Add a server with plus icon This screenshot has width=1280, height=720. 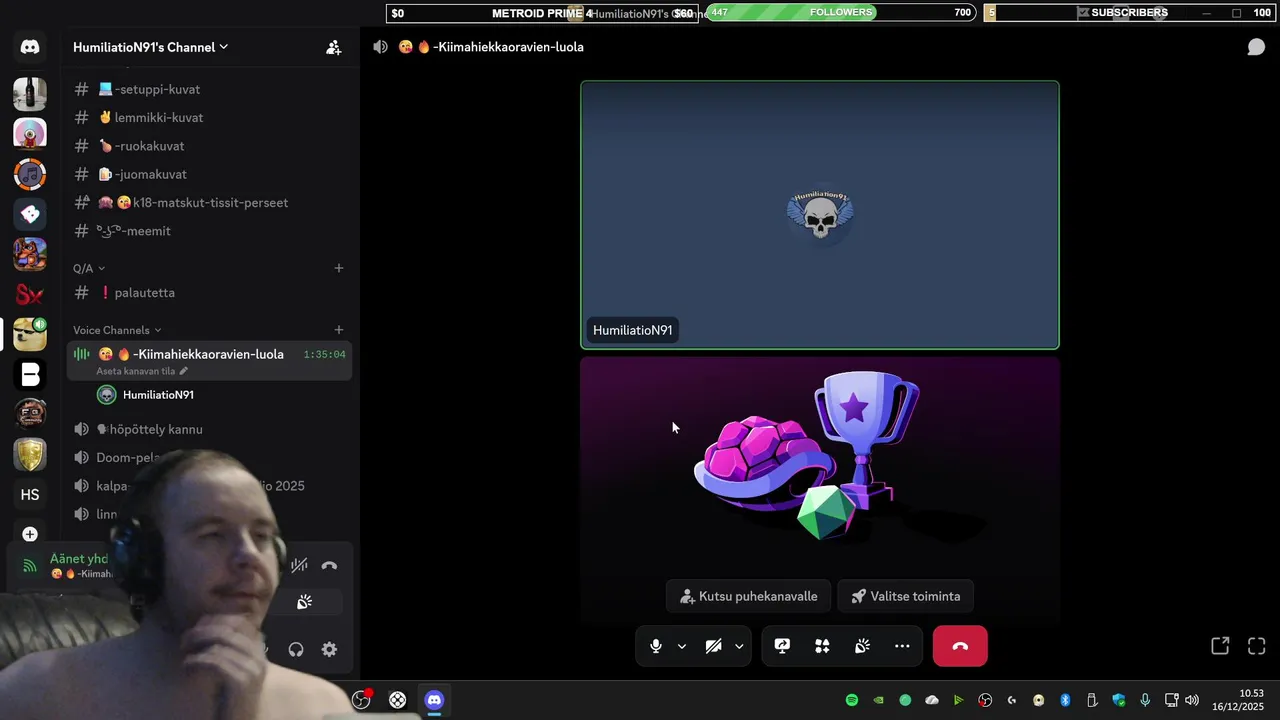[x=30, y=534]
